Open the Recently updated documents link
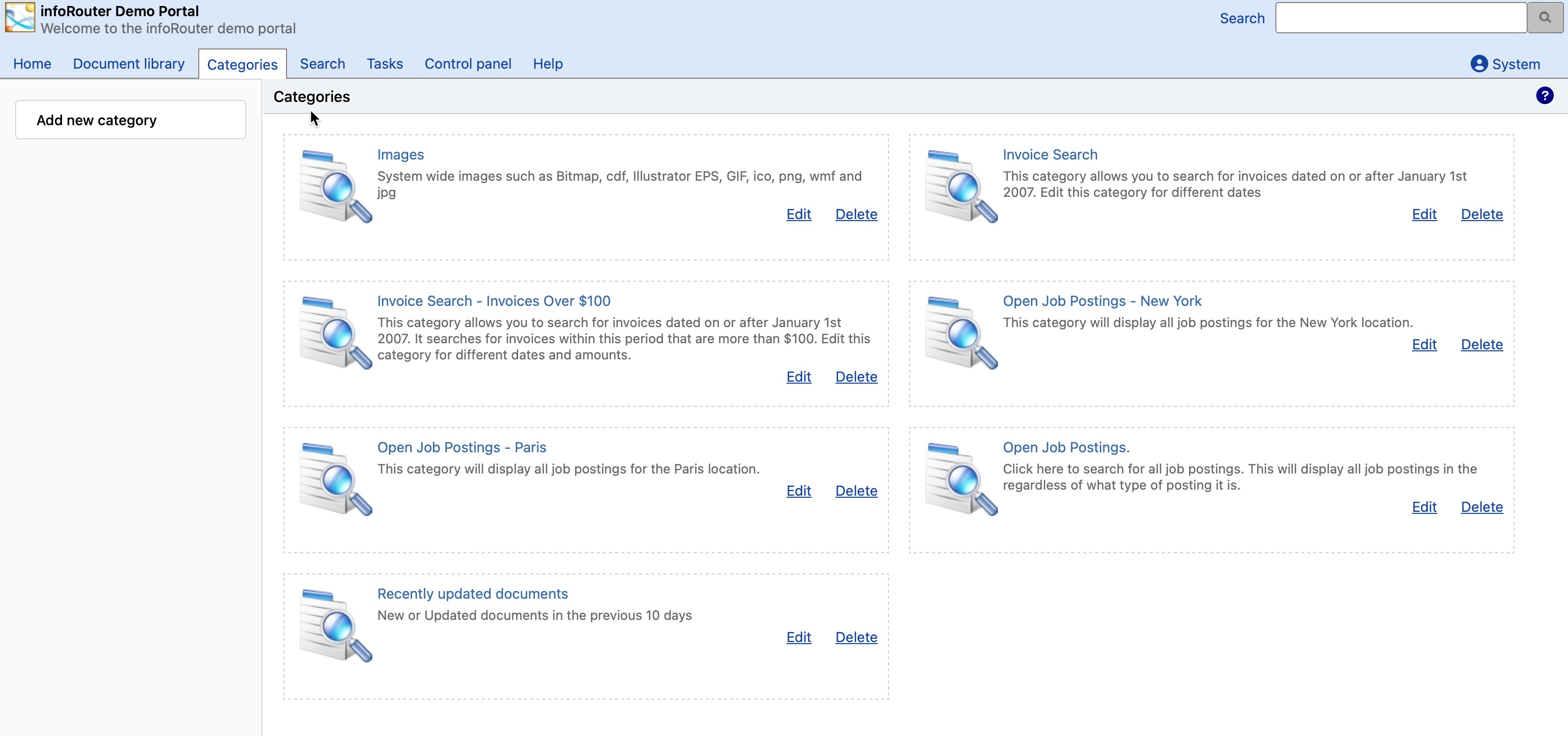Viewport: 1568px width, 736px height. tap(472, 594)
